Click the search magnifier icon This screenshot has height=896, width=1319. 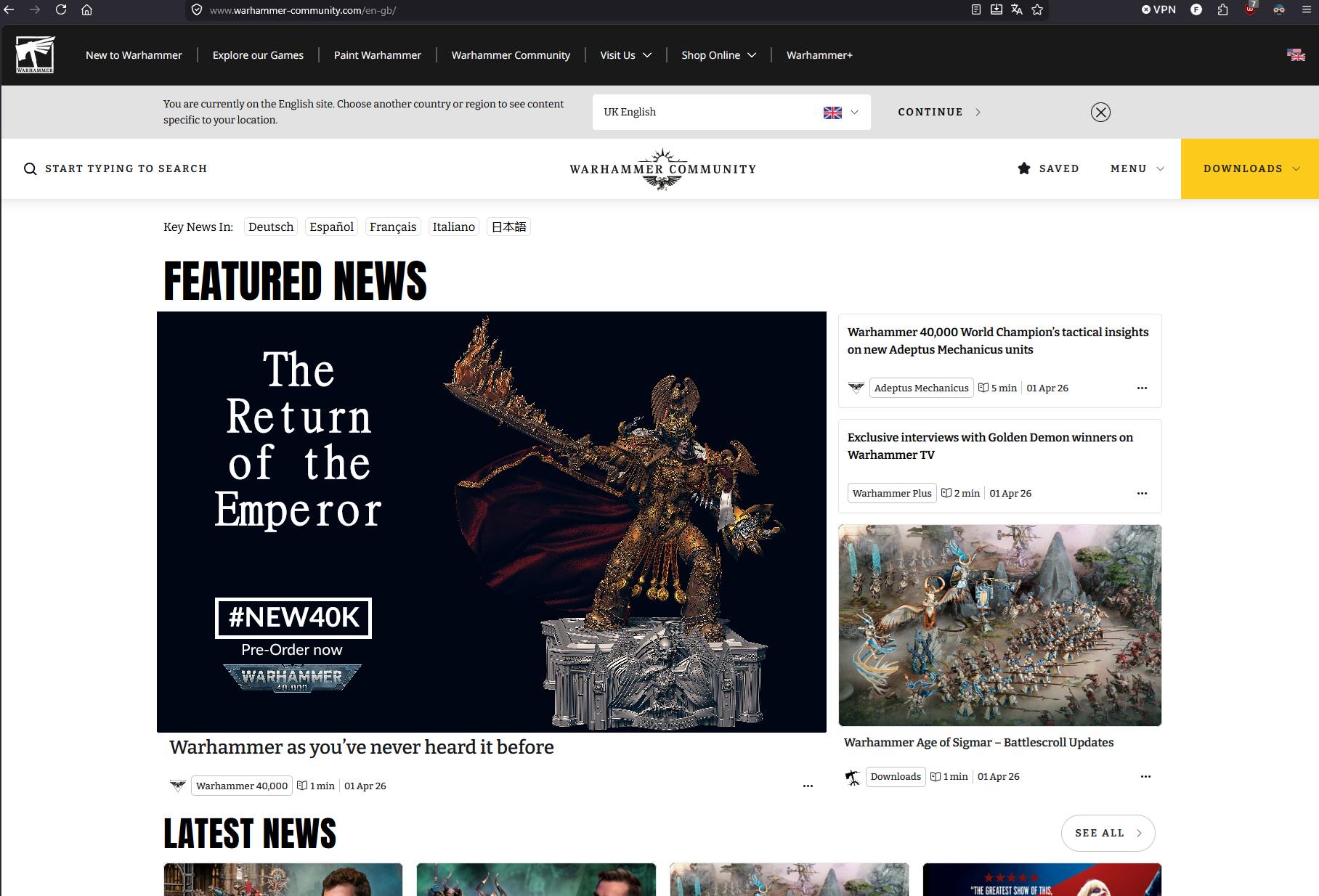30,169
